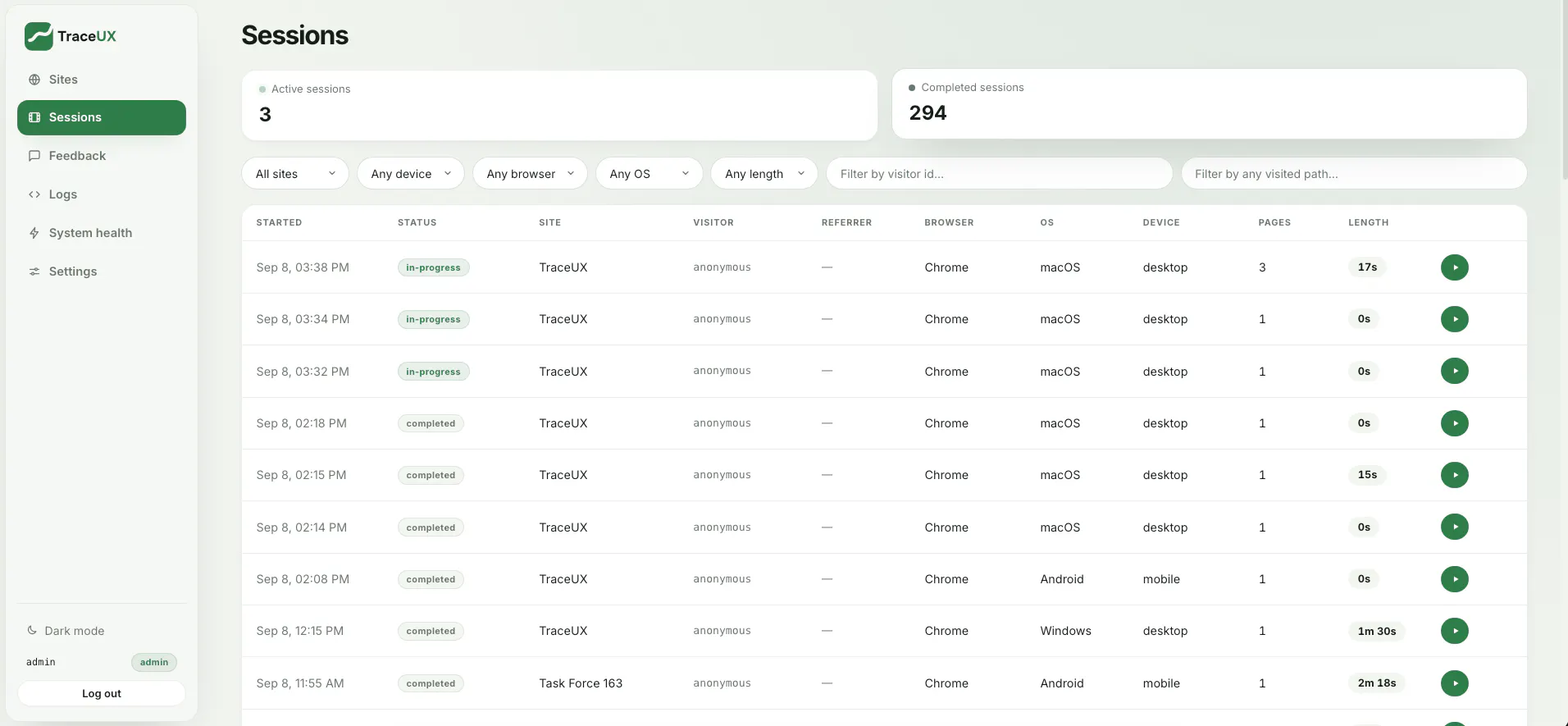
Task: Open the Any length dropdown
Action: click(764, 174)
